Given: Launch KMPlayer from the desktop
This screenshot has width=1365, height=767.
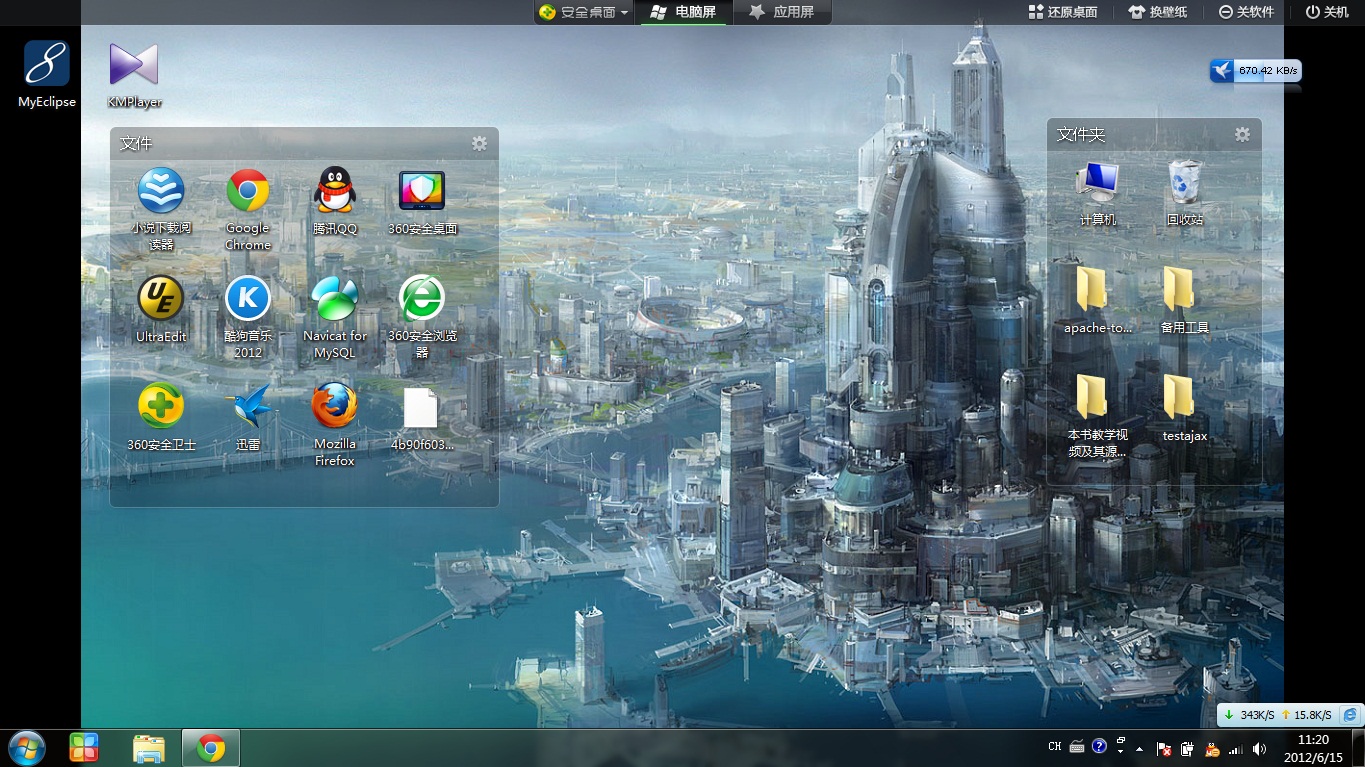Looking at the screenshot, I should coord(134,74).
